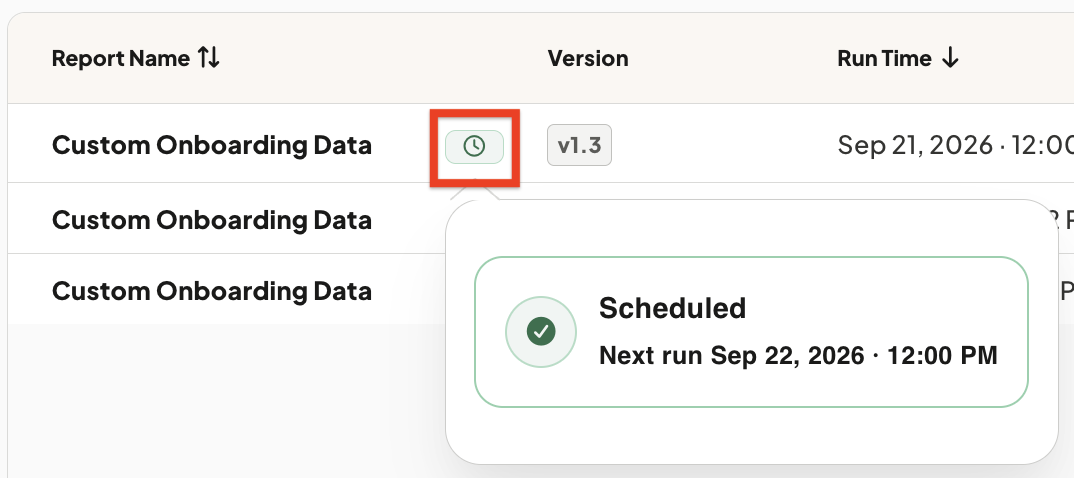Screen dimensions: 1074x478
Task: Open the second Custom Onboarding Data report
Action: (212, 220)
